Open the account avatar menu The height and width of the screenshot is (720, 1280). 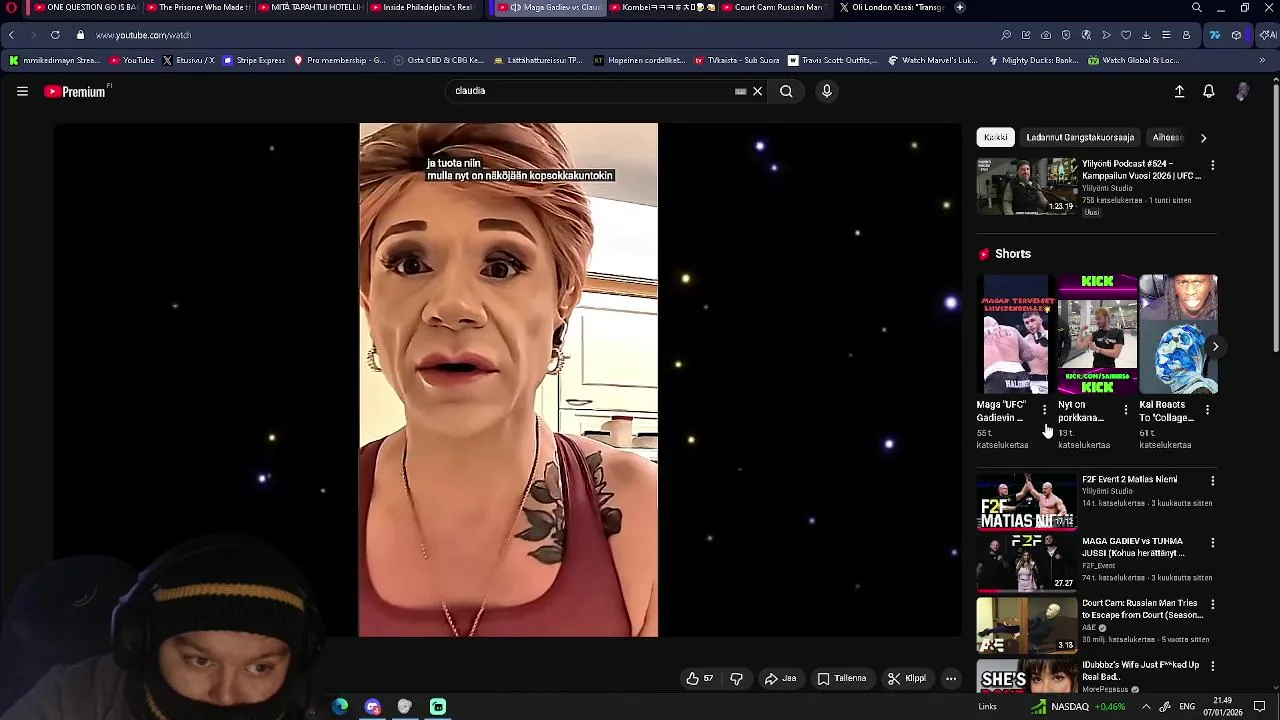[1242, 91]
